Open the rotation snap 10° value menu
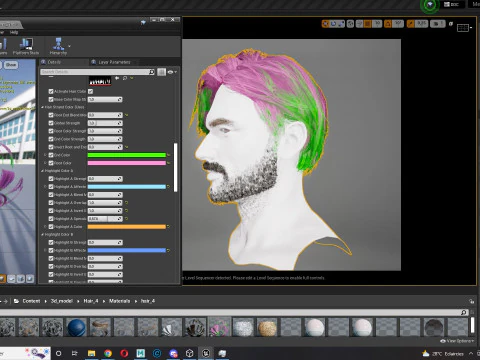The image size is (480, 360). click(x=398, y=24)
